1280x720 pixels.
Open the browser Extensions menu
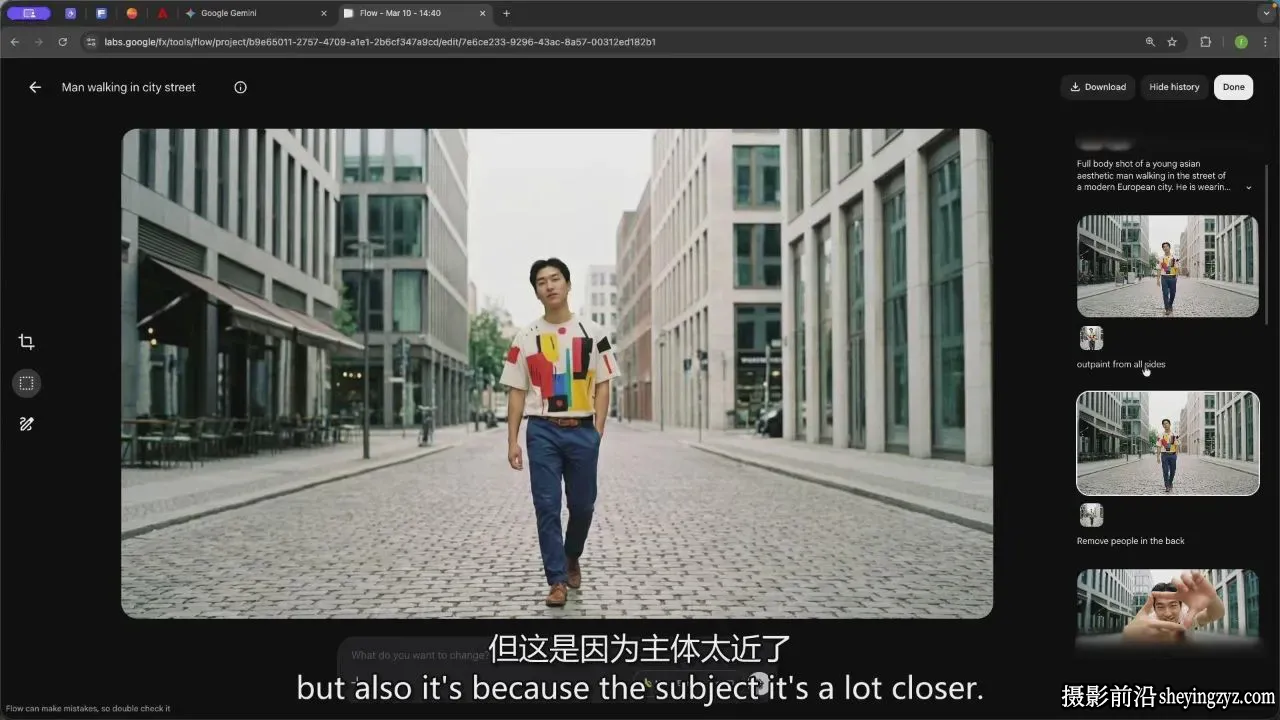tap(1205, 42)
